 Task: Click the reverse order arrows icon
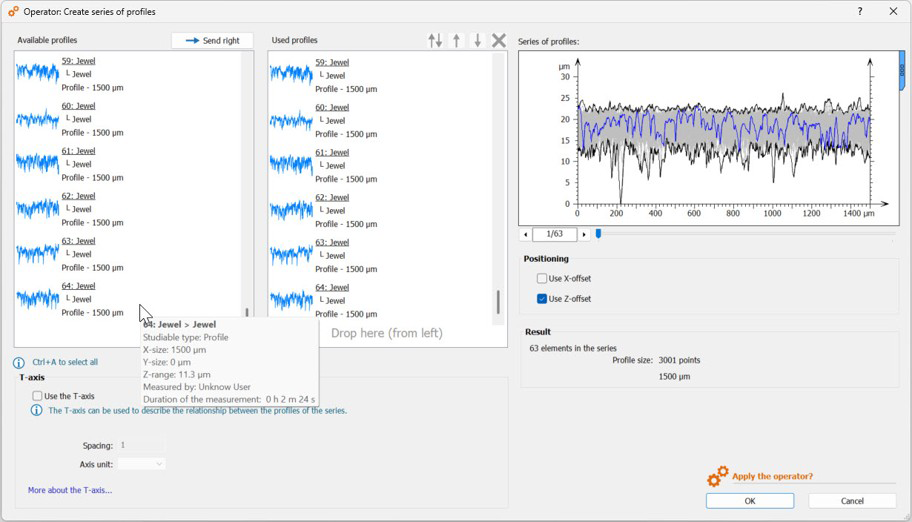click(435, 41)
